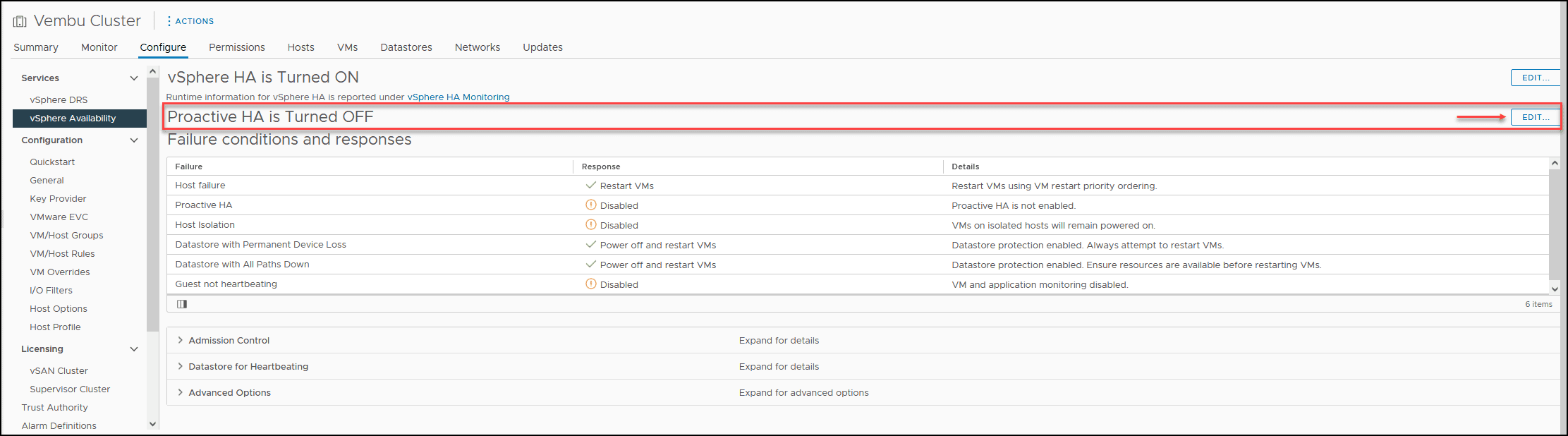
Task: Click warning icon for Guest not heartbeating
Action: 591,284
